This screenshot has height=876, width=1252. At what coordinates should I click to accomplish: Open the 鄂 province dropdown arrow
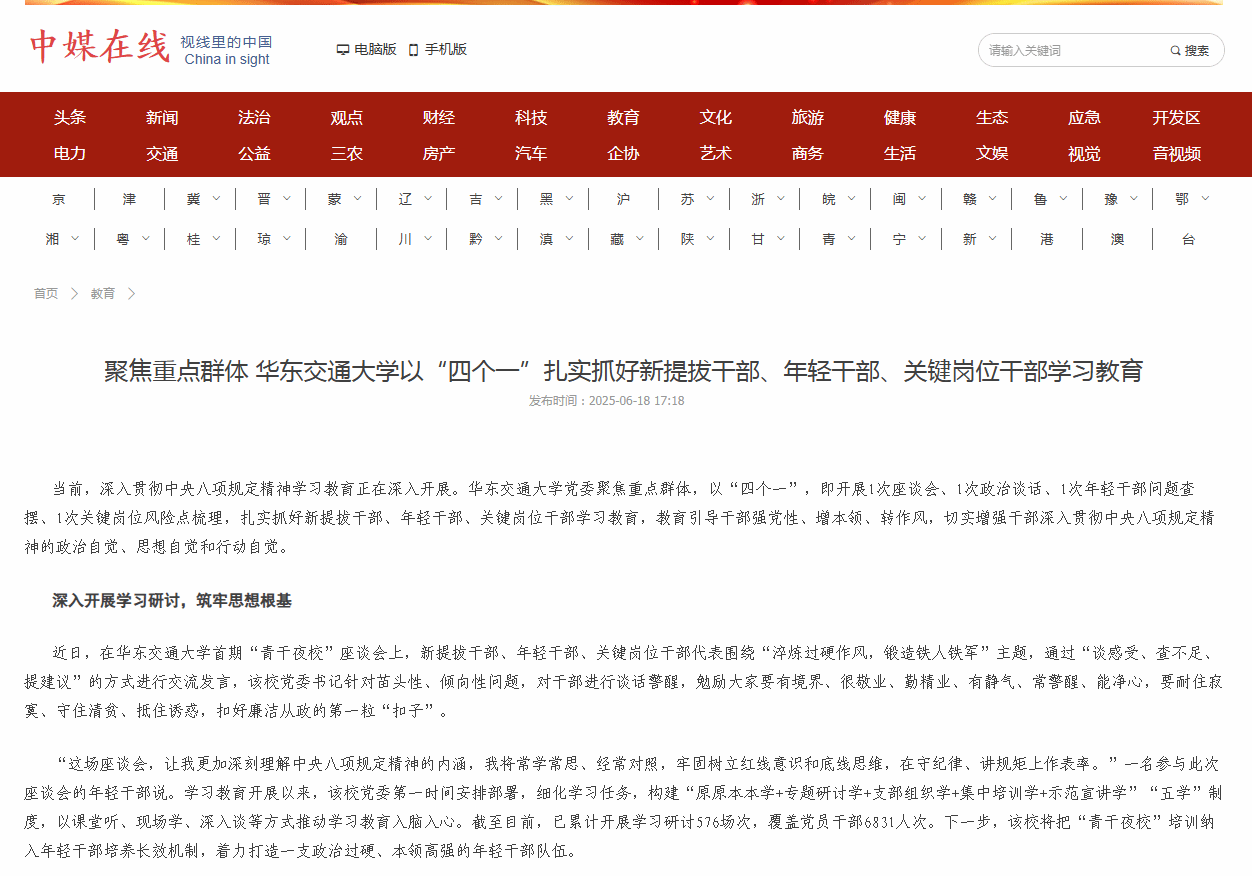click(1205, 199)
